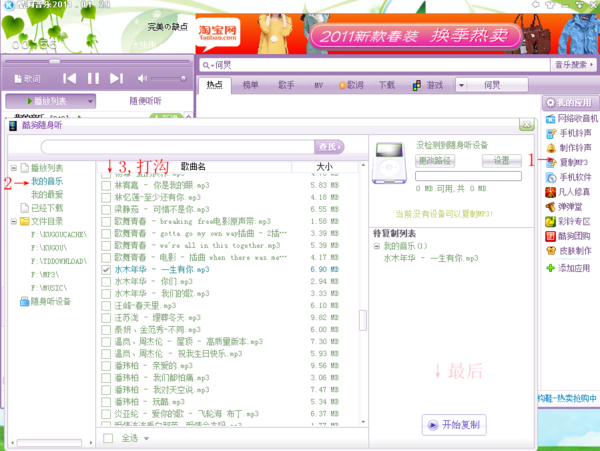
Task: Select F:\MP3\ folder in tree
Action: [x=45, y=275]
